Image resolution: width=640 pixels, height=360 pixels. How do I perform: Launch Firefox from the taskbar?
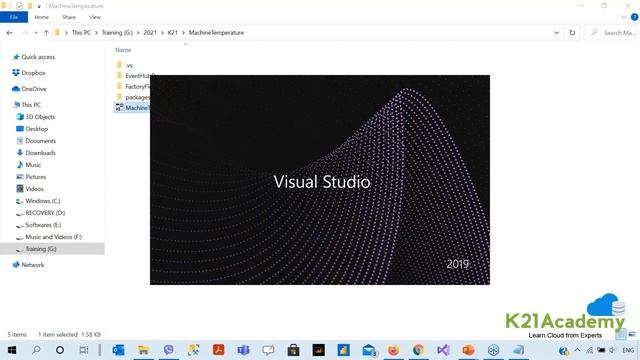tap(393, 350)
